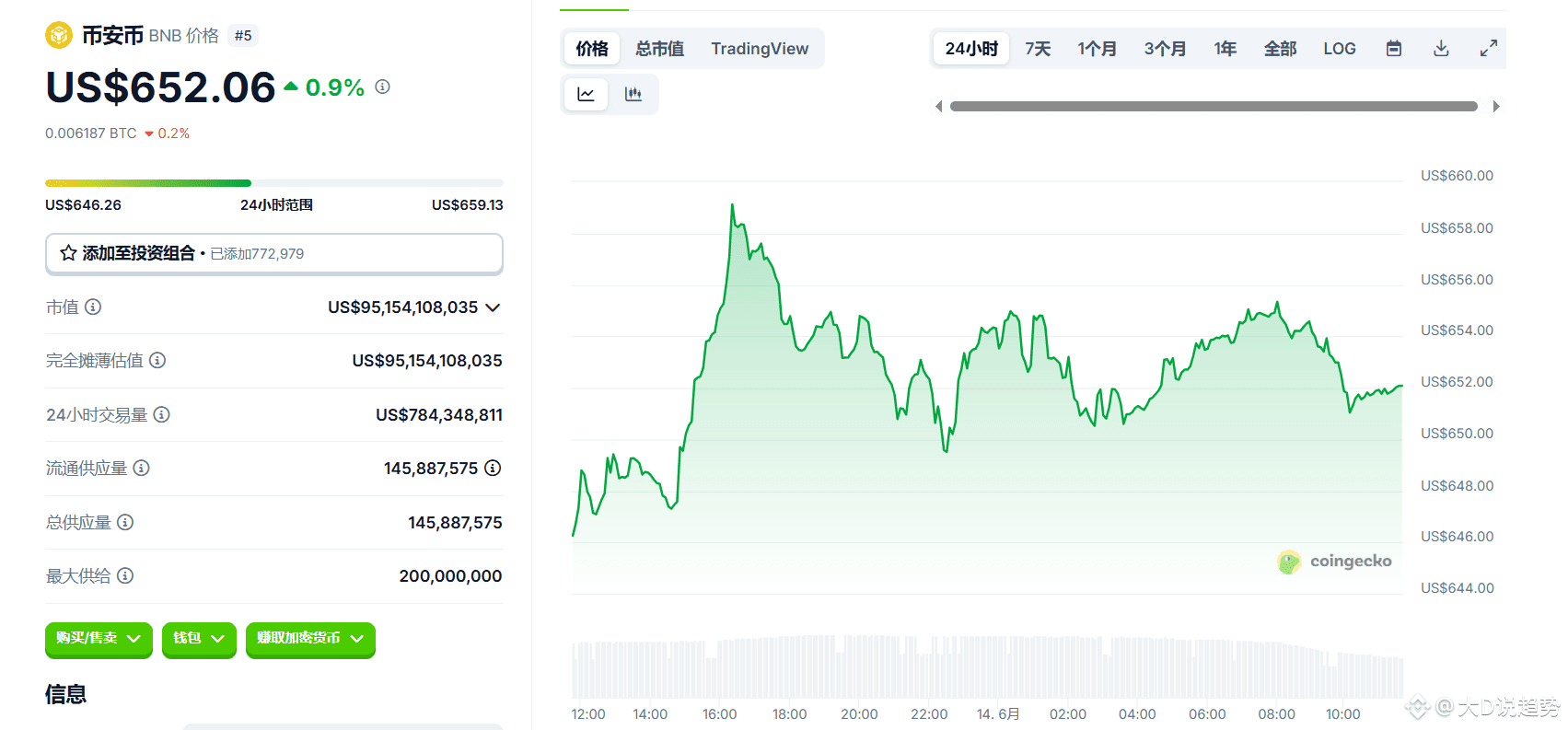Add BNB via 添加至投资组合 button
The height and width of the screenshot is (730, 1568).
(274, 253)
